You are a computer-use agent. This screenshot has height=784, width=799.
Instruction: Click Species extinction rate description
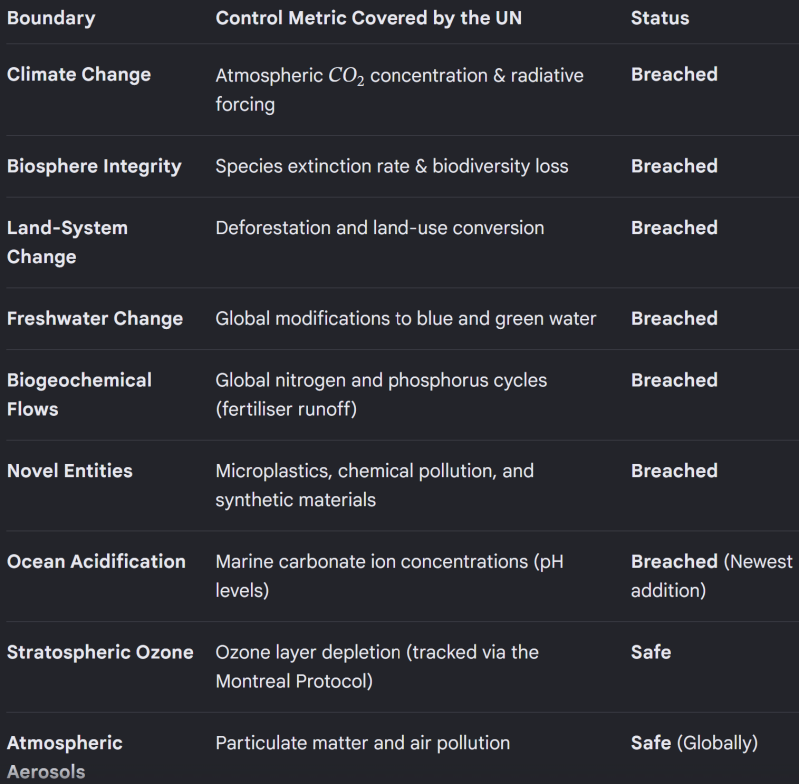pyautogui.click(x=392, y=166)
